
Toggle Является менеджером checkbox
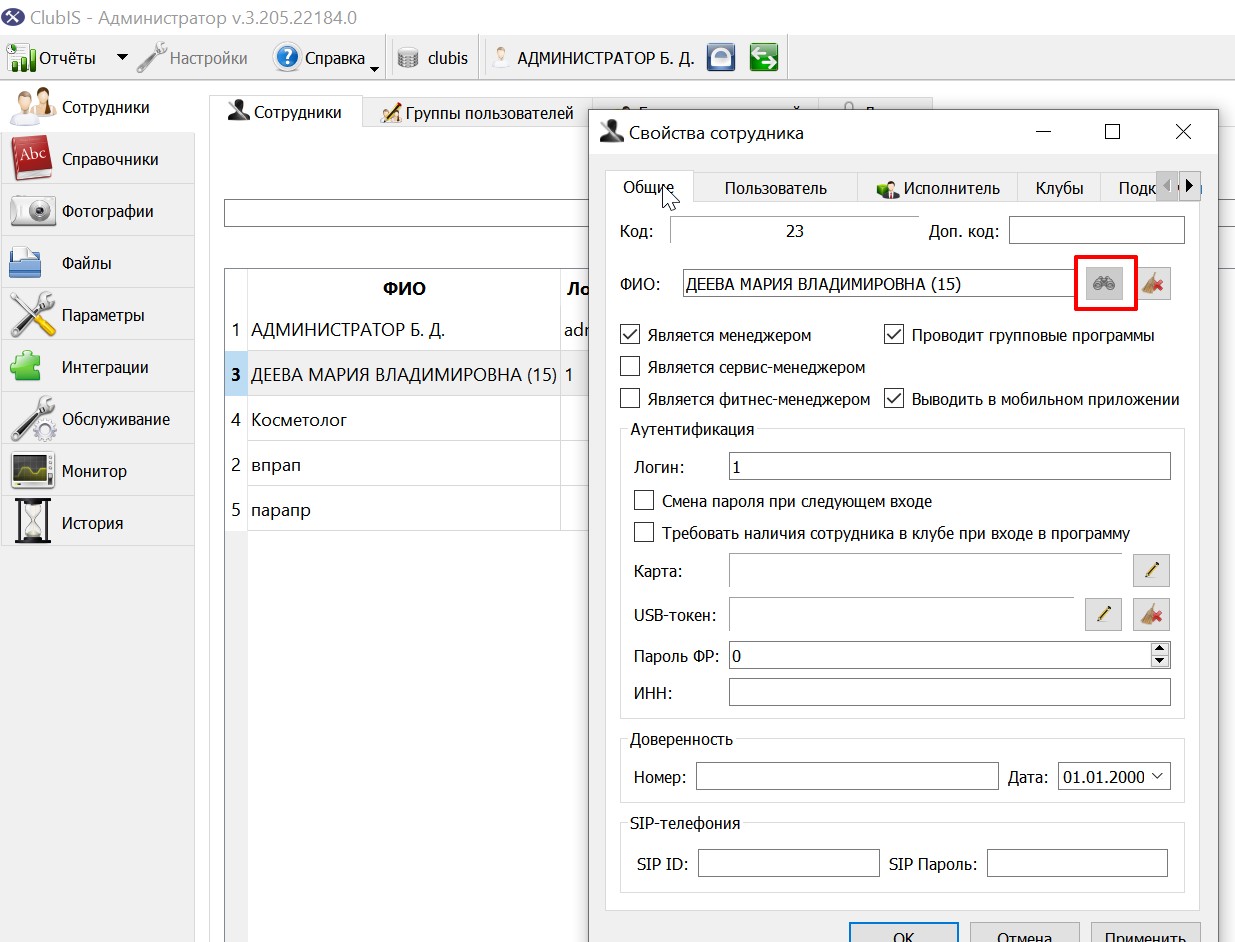630,335
